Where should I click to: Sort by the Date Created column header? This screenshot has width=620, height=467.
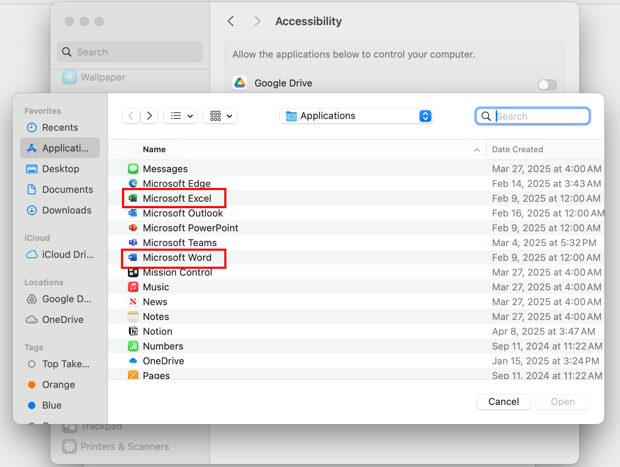coord(517,149)
